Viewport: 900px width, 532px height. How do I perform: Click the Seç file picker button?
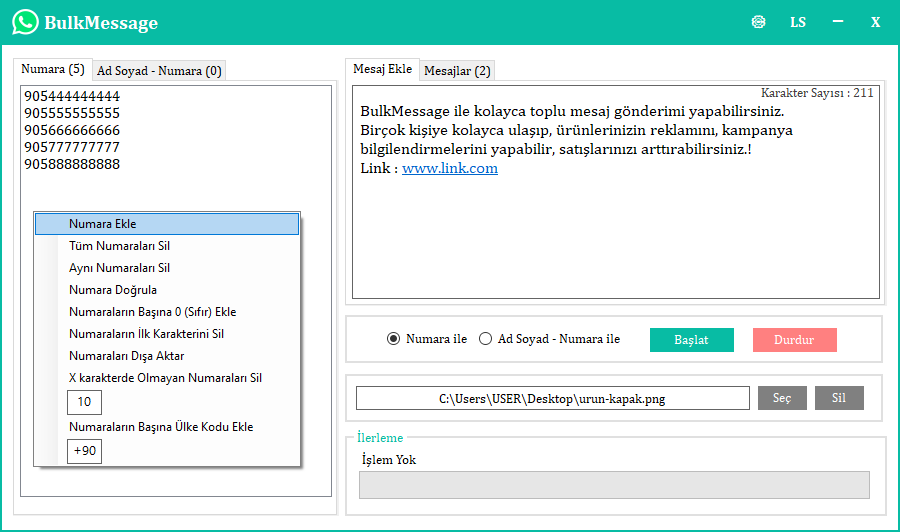(782, 398)
